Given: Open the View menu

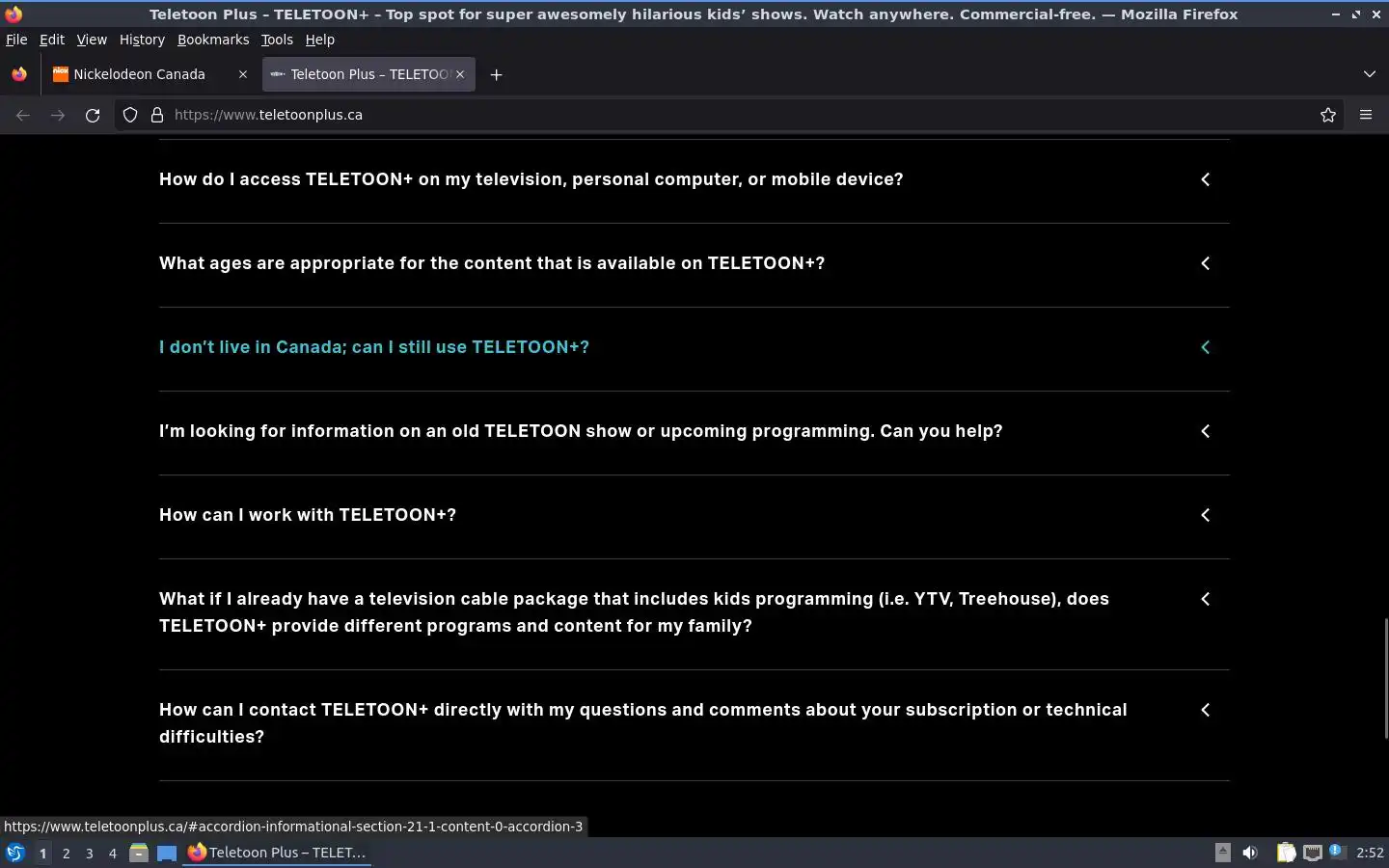Looking at the screenshot, I should [x=92, y=40].
